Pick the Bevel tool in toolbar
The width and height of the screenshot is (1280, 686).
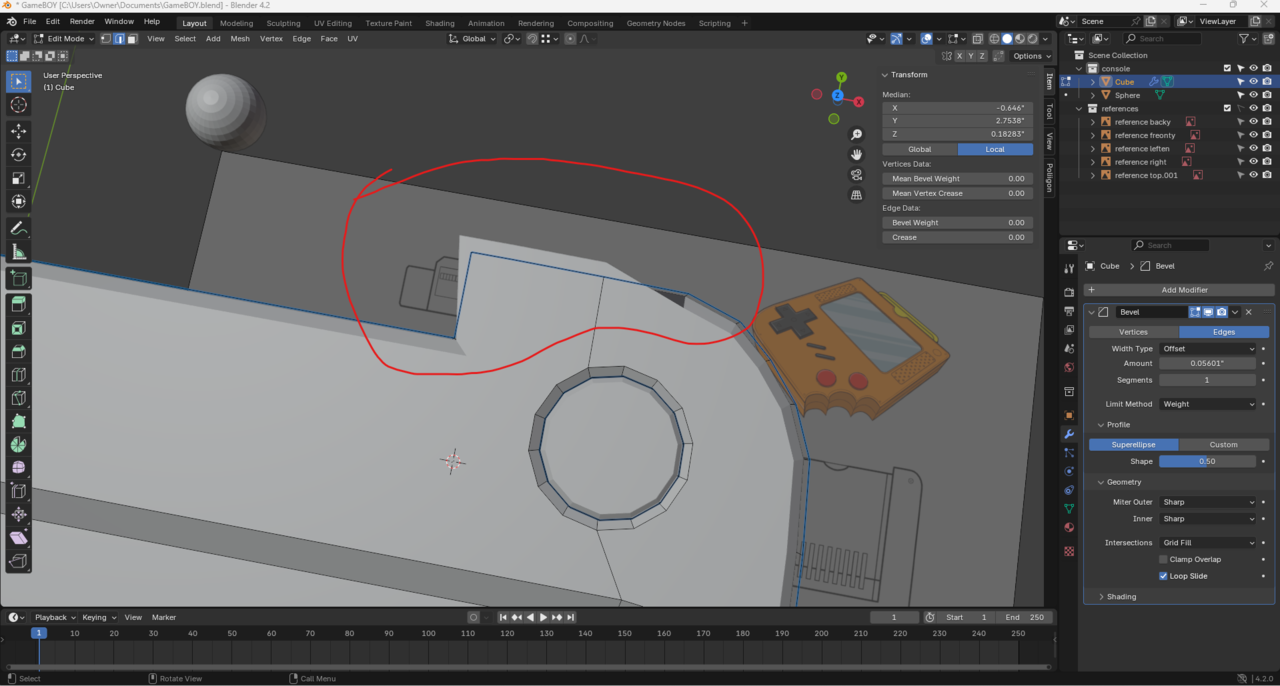[18, 351]
